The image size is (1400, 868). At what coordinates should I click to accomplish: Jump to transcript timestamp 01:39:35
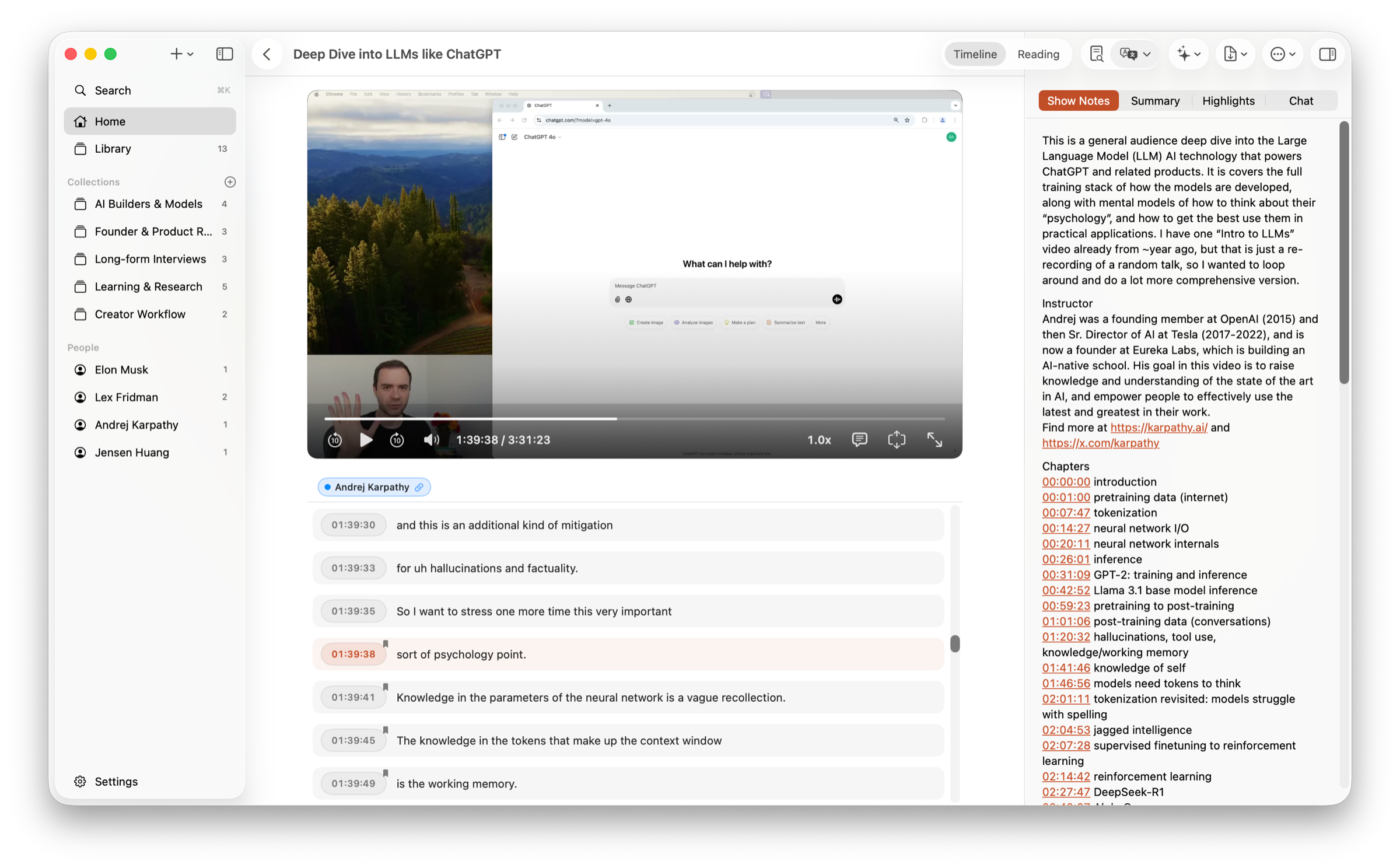[x=353, y=611]
